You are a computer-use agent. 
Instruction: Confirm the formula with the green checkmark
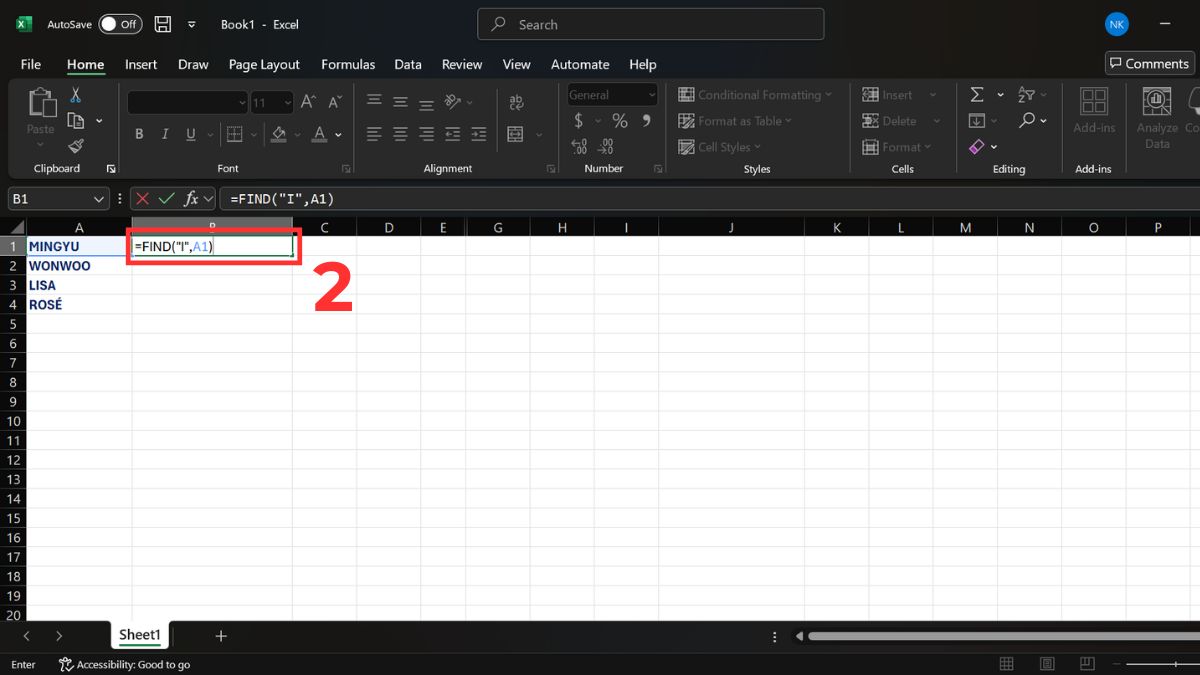click(168, 198)
